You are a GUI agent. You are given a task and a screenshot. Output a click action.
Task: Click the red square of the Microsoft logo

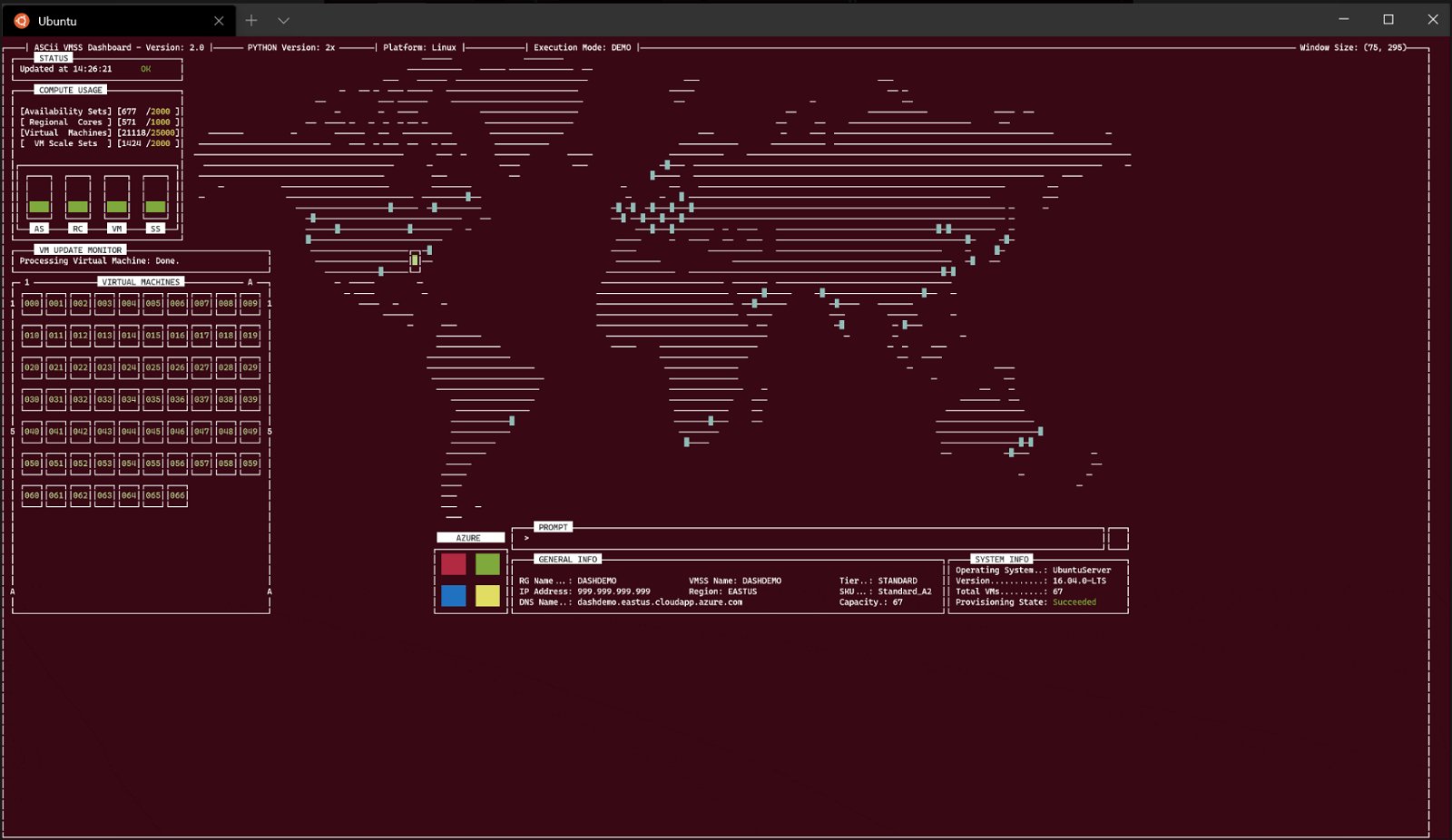(x=453, y=563)
